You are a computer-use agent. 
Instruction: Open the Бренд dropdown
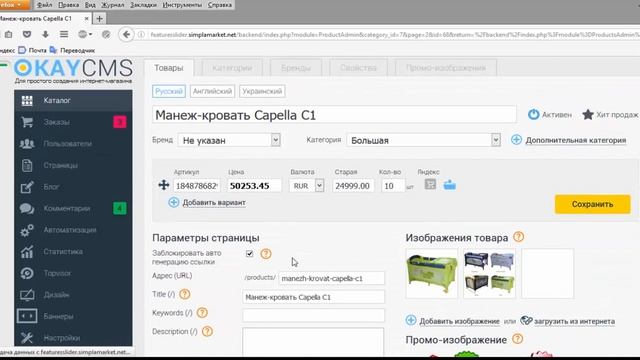229,140
